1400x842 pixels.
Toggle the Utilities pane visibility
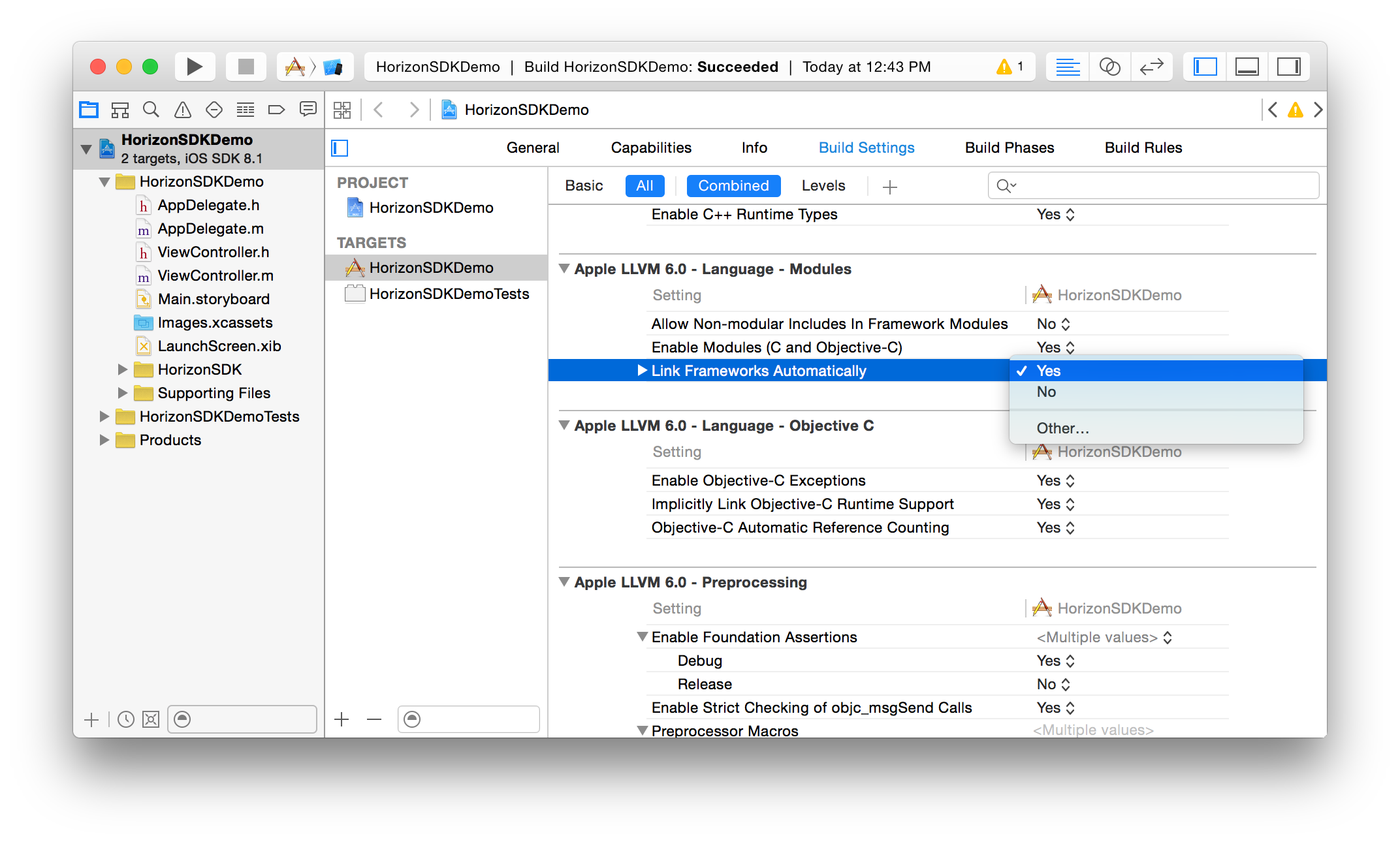[1288, 67]
